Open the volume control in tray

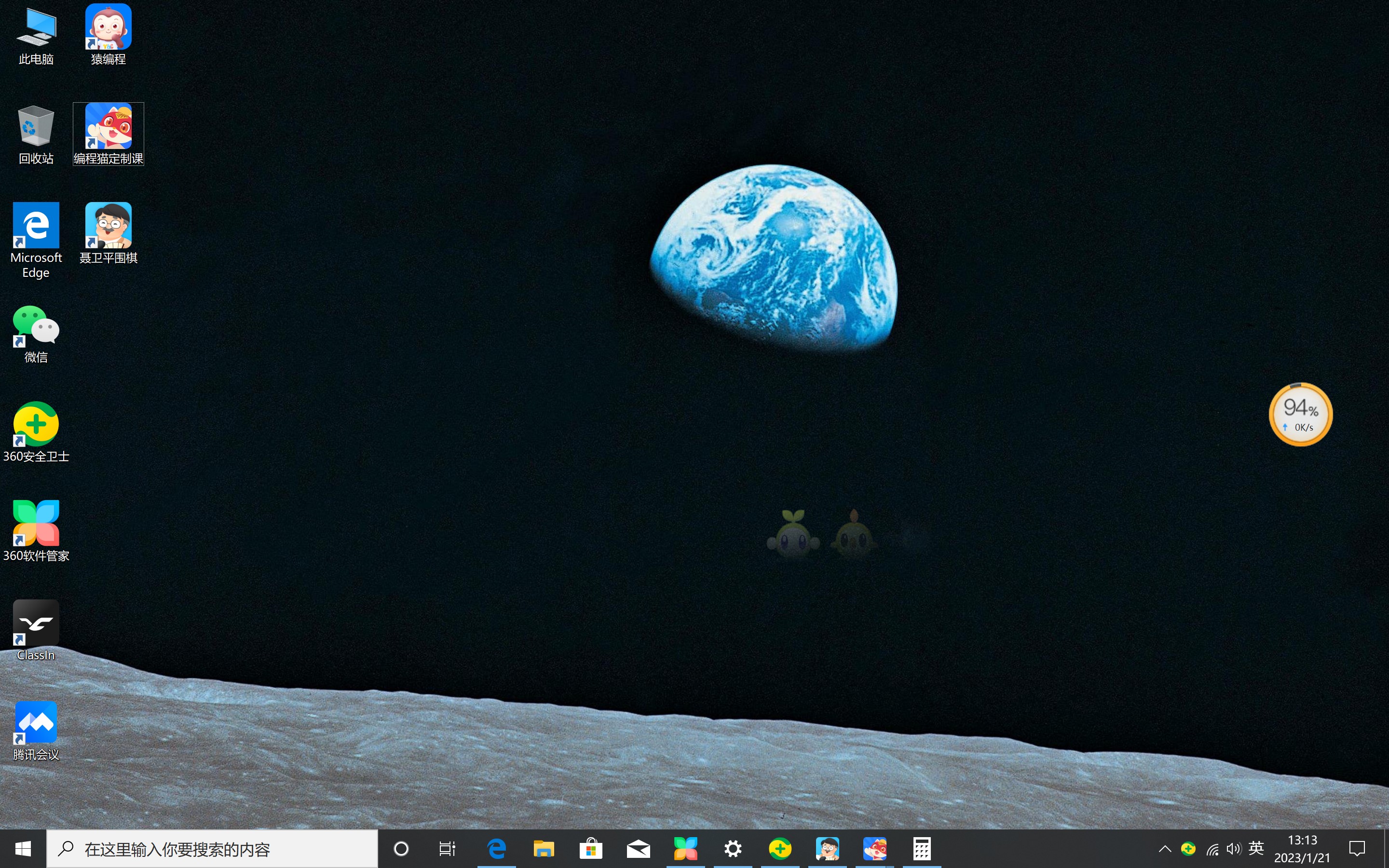pos(1233,849)
